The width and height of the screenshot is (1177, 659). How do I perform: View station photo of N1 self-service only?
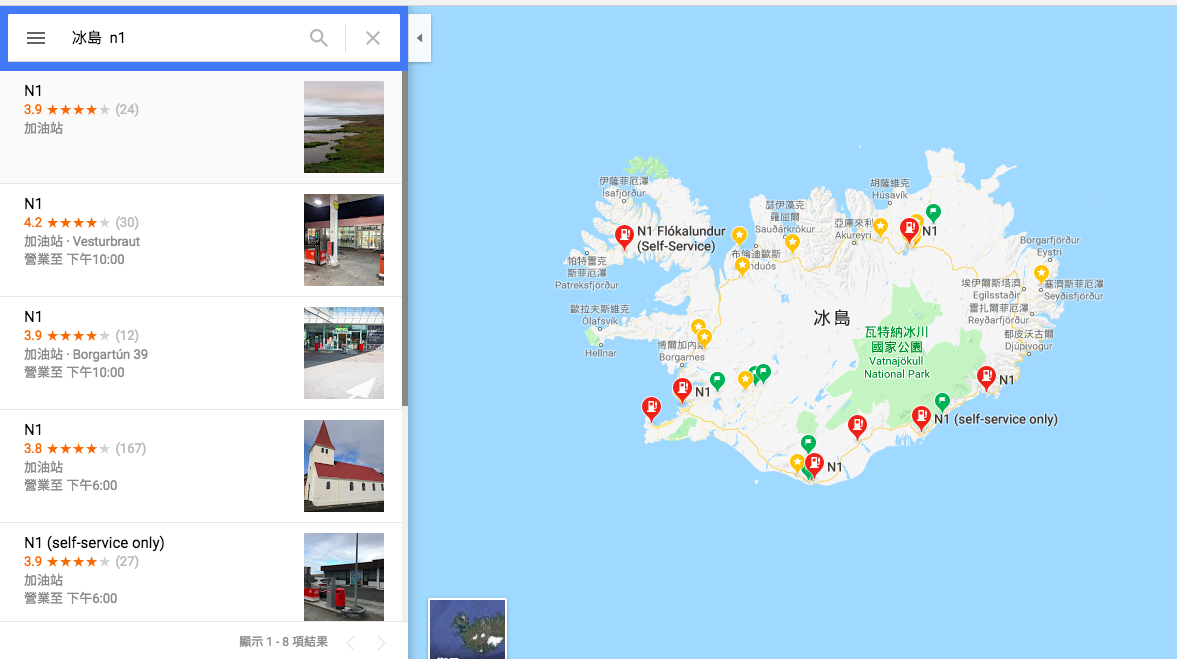[x=344, y=576]
